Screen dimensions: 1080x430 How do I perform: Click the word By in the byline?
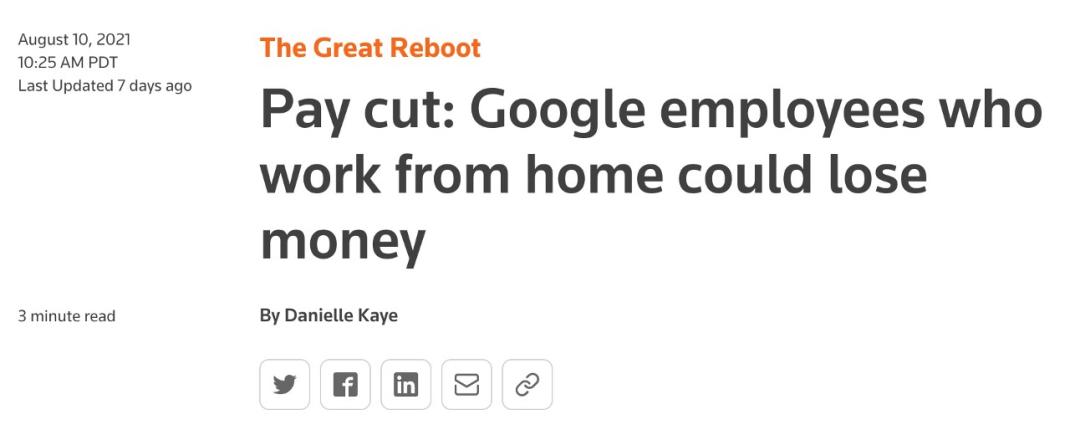click(269, 316)
